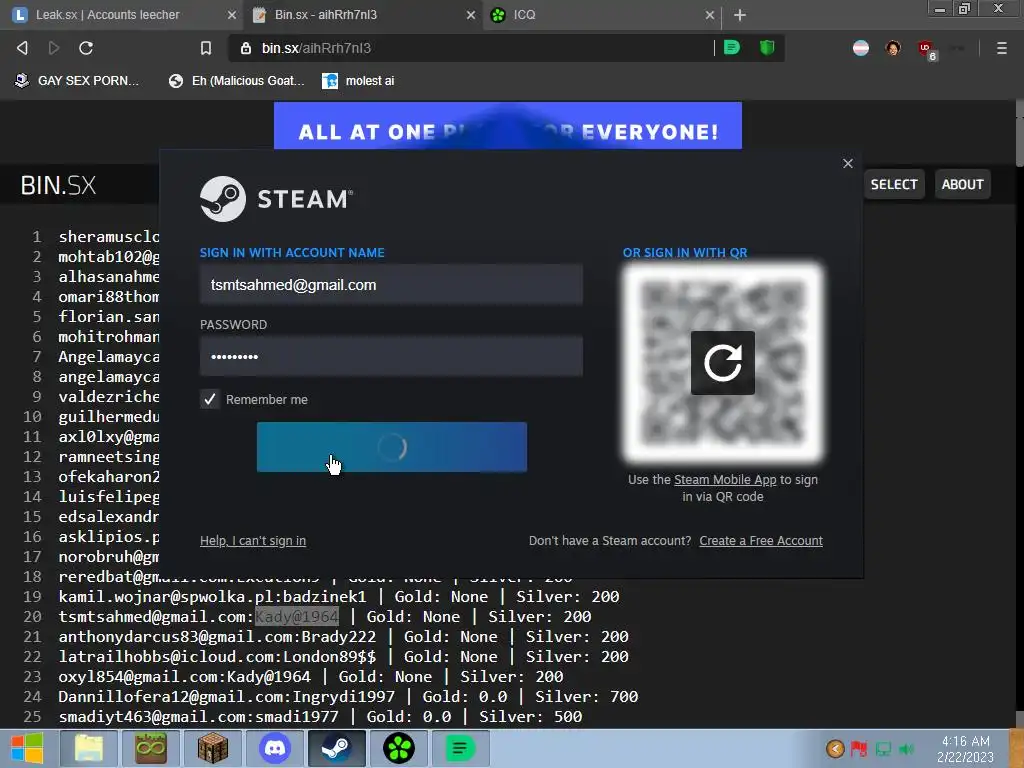This screenshot has height=768, width=1024.
Task: Click the network tray icon
Action: [x=883, y=748]
